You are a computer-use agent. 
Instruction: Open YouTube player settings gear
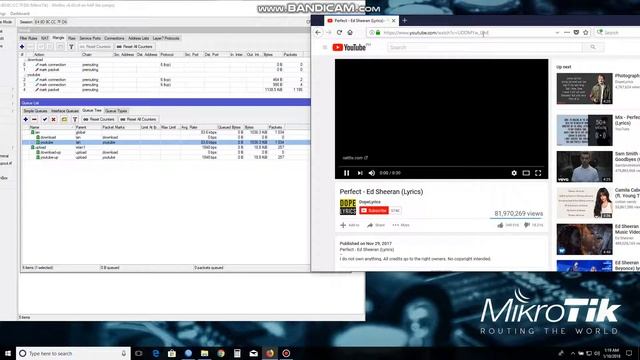(514, 173)
